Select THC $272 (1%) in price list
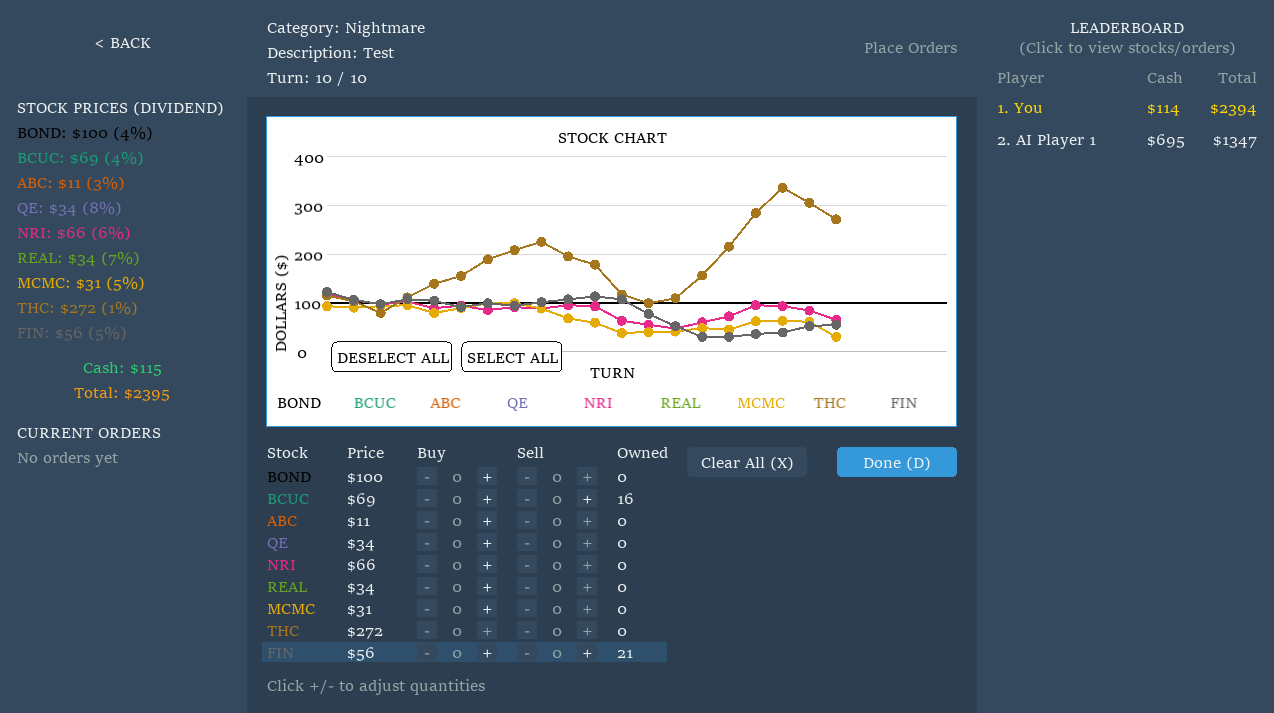Viewport: 1274px width, 713px height. [x=78, y=308]
